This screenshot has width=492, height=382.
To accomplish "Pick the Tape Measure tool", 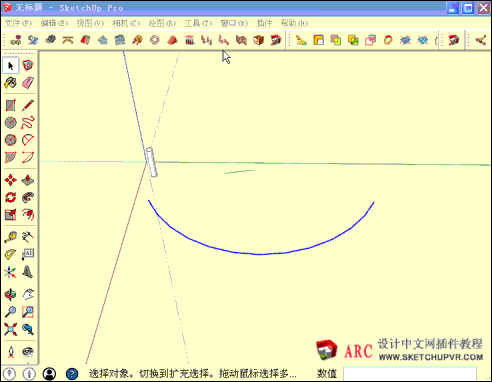I will [x=11, y=237].
